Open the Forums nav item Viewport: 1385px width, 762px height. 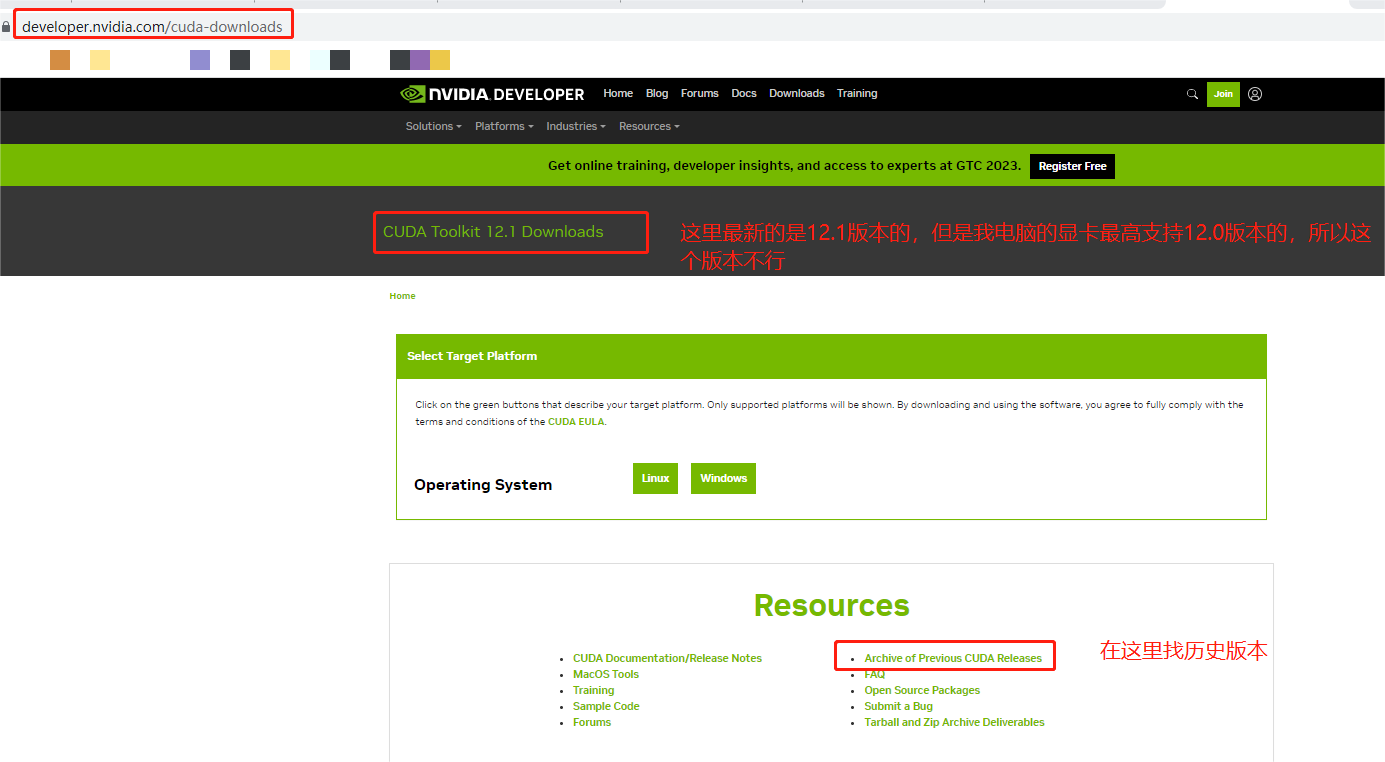click(x=700, y=93)
